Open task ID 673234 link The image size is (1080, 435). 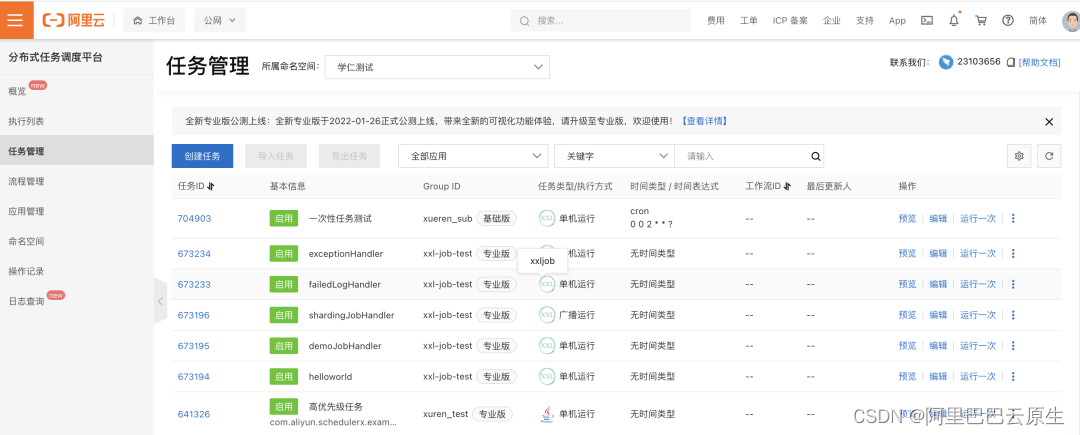pos(194,254)
